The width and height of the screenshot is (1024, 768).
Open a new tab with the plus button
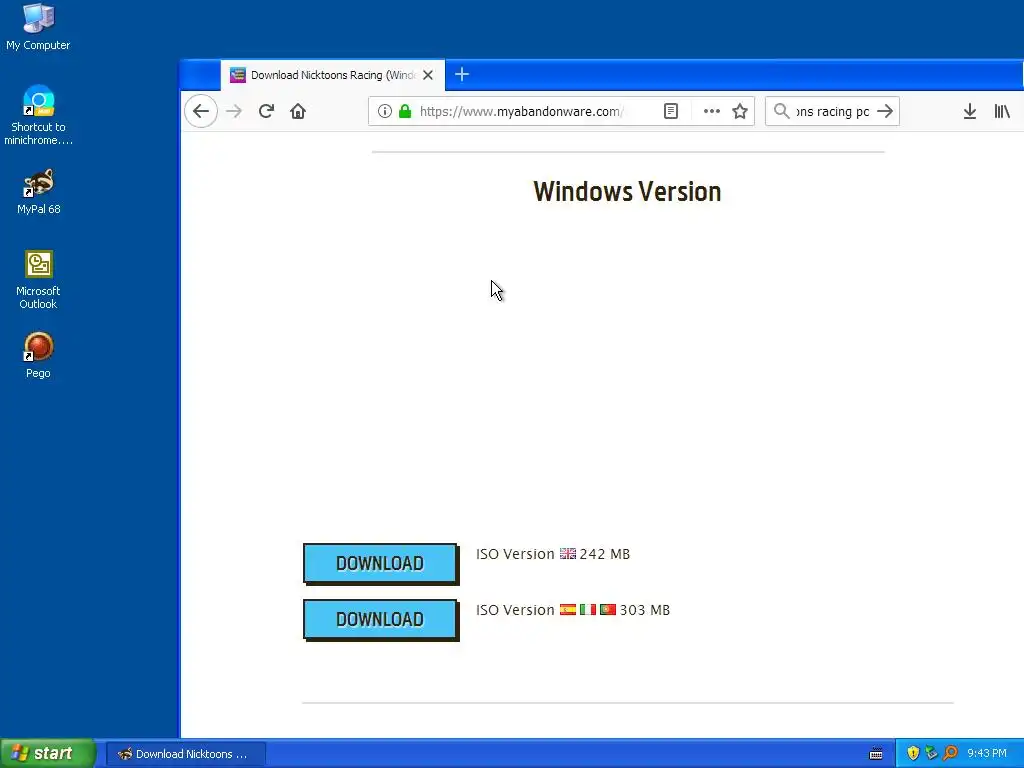click(462, 74)
